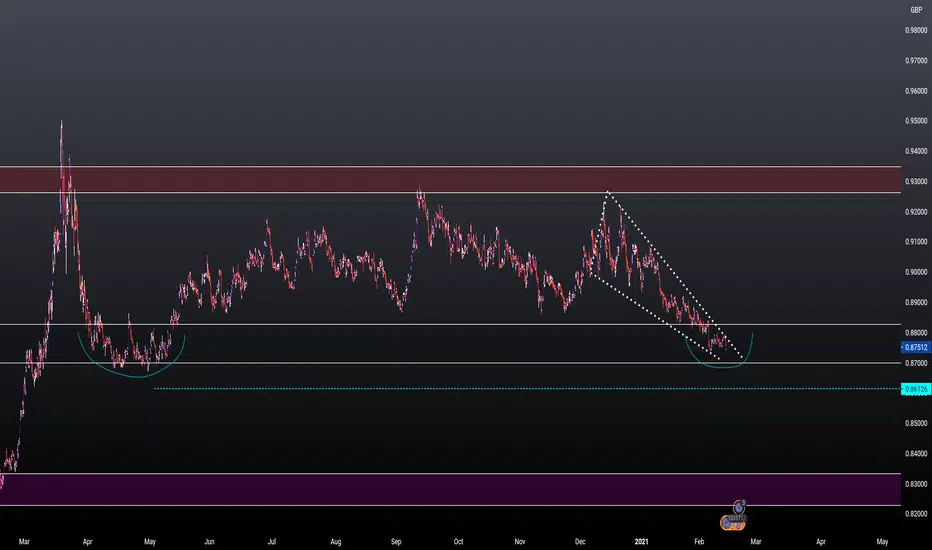The height and width of the screenshot is (550, 932).
Task: Click the GBP currency label on price axis
Action: click(916, 10)
